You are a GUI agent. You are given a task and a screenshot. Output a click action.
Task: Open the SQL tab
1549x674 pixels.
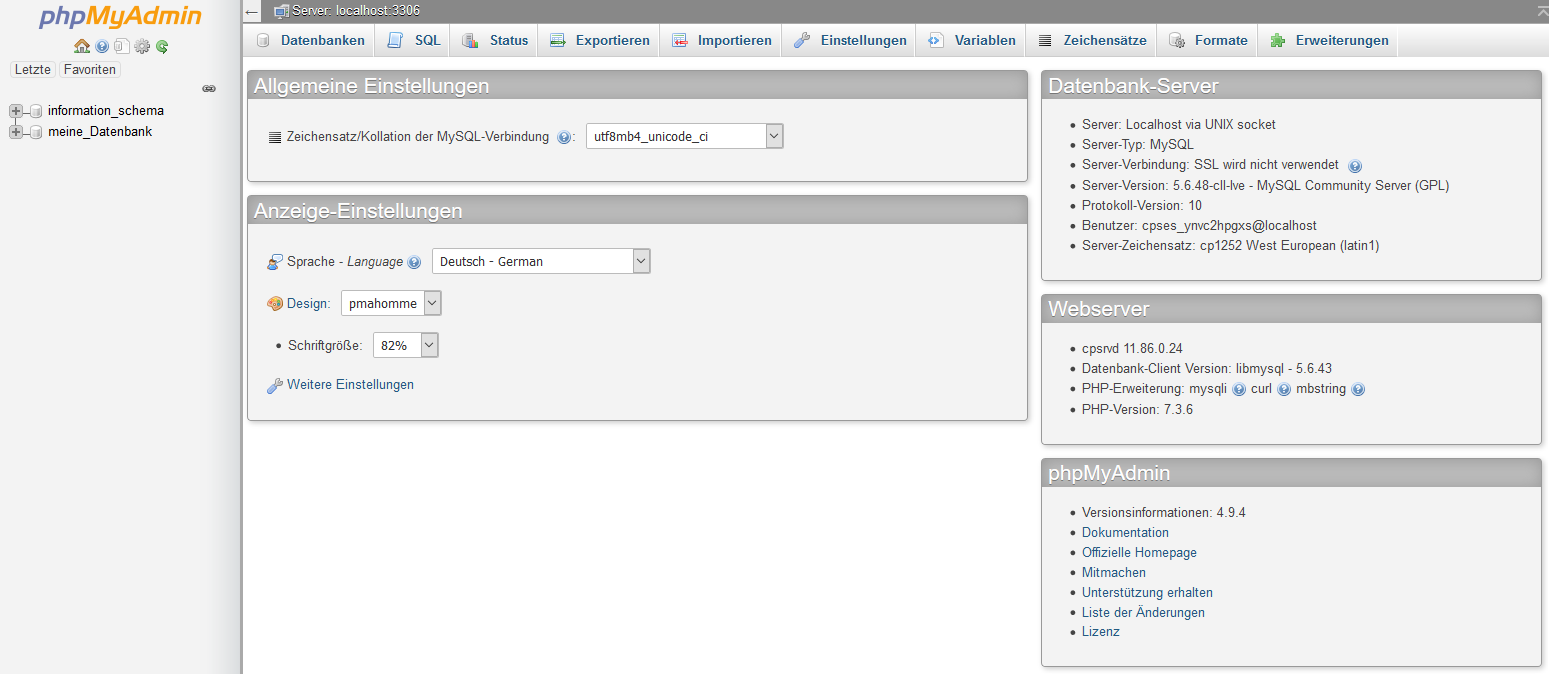414,41
